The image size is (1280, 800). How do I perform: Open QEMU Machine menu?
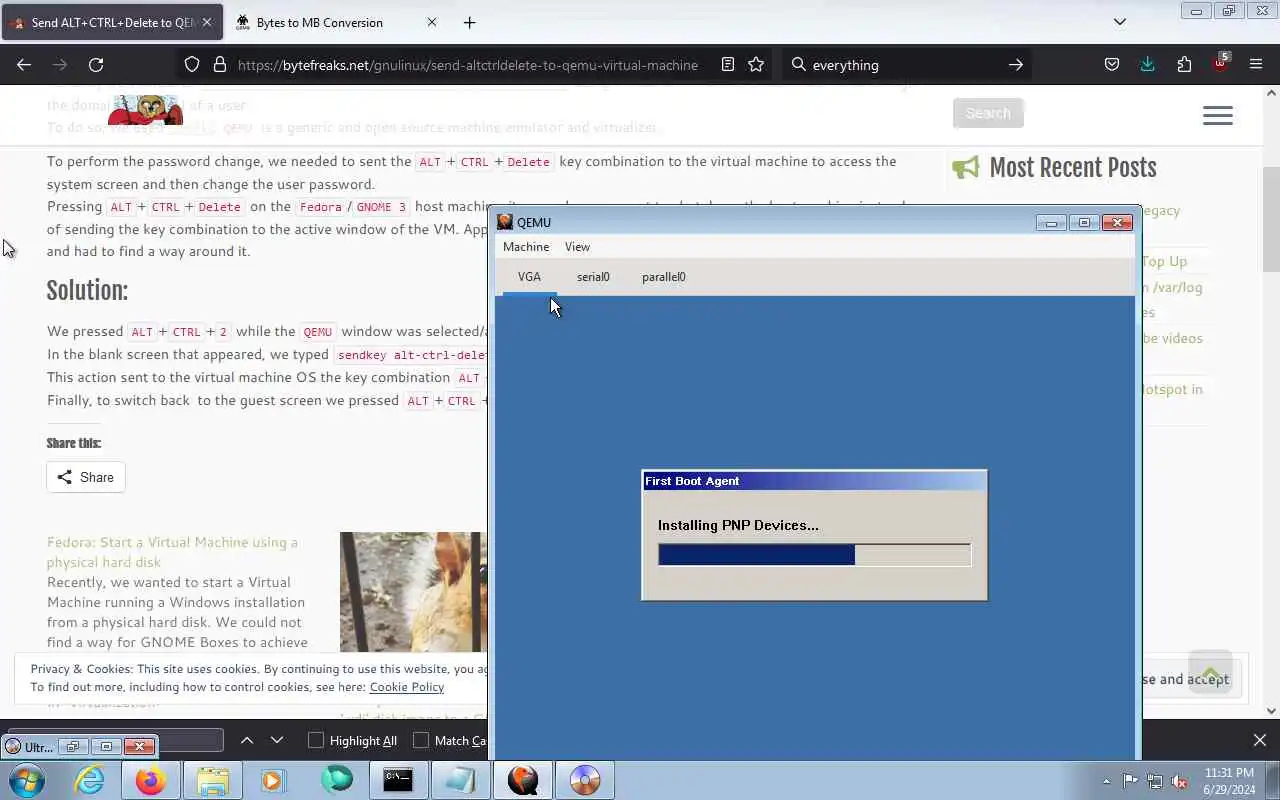[526, 247]
